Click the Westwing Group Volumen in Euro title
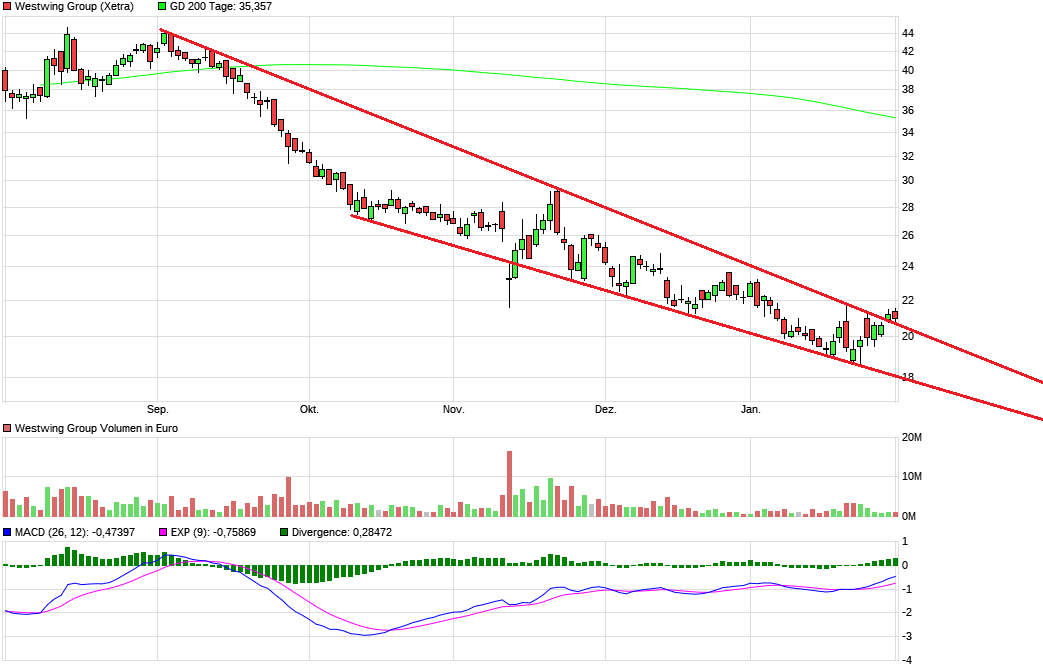This screenshot has width=1043, height=666. point(96,428)
